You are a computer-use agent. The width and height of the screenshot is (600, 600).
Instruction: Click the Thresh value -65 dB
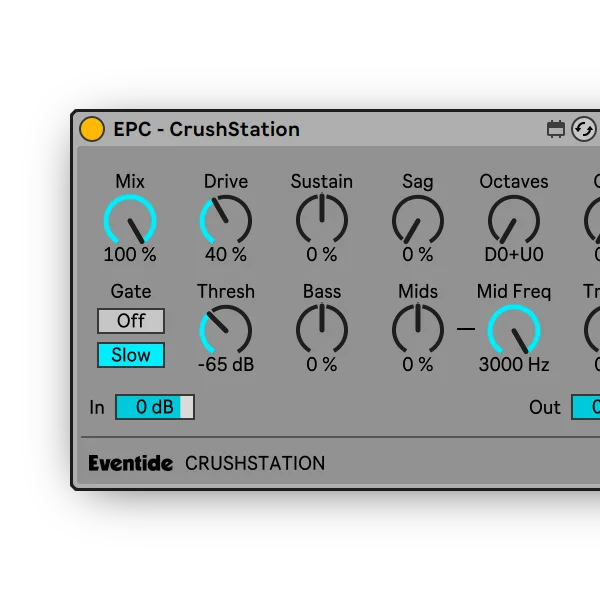point(226,364)
